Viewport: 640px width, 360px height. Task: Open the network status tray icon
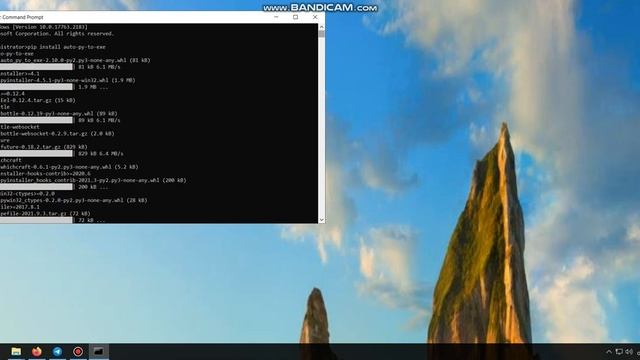coord(619,352)
